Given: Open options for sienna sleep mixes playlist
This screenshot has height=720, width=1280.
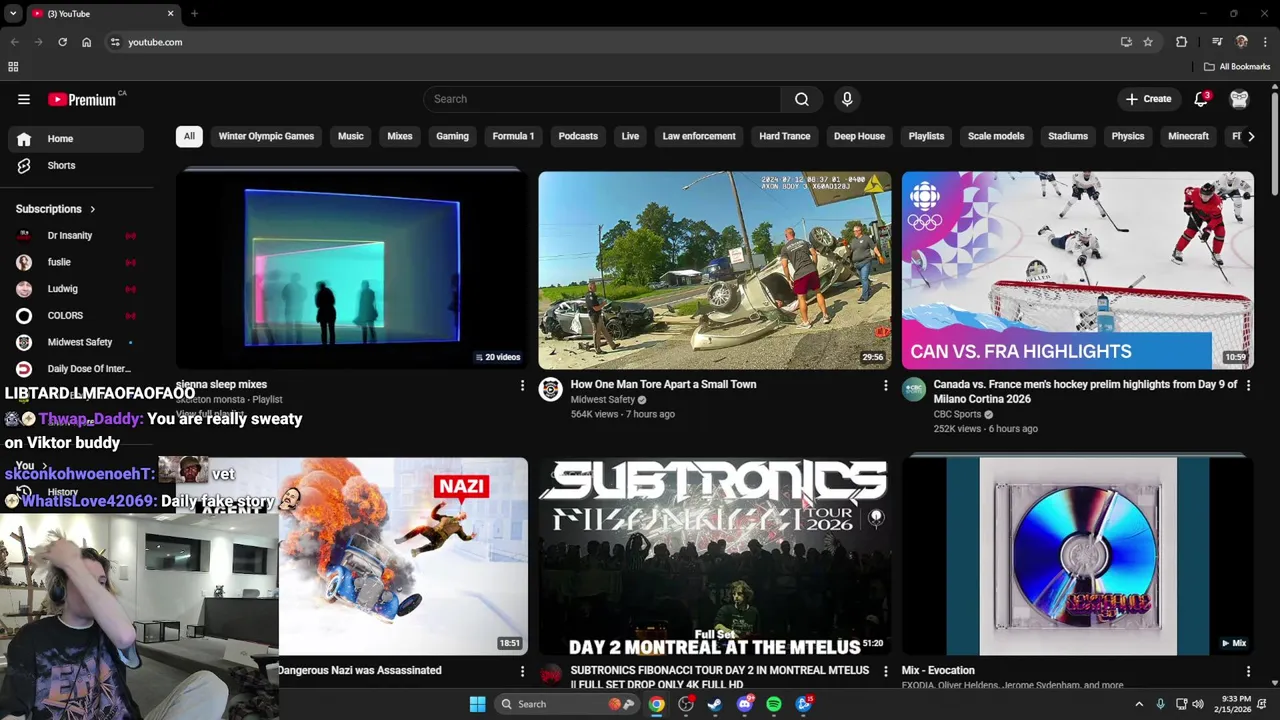Looking at the screenshot, I should [x=522, y=385].
